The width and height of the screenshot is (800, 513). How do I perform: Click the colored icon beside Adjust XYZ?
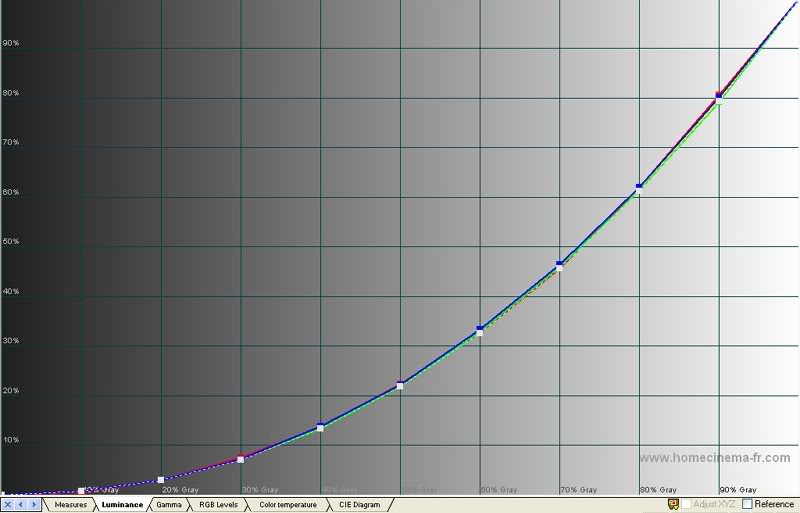(674, 504)
